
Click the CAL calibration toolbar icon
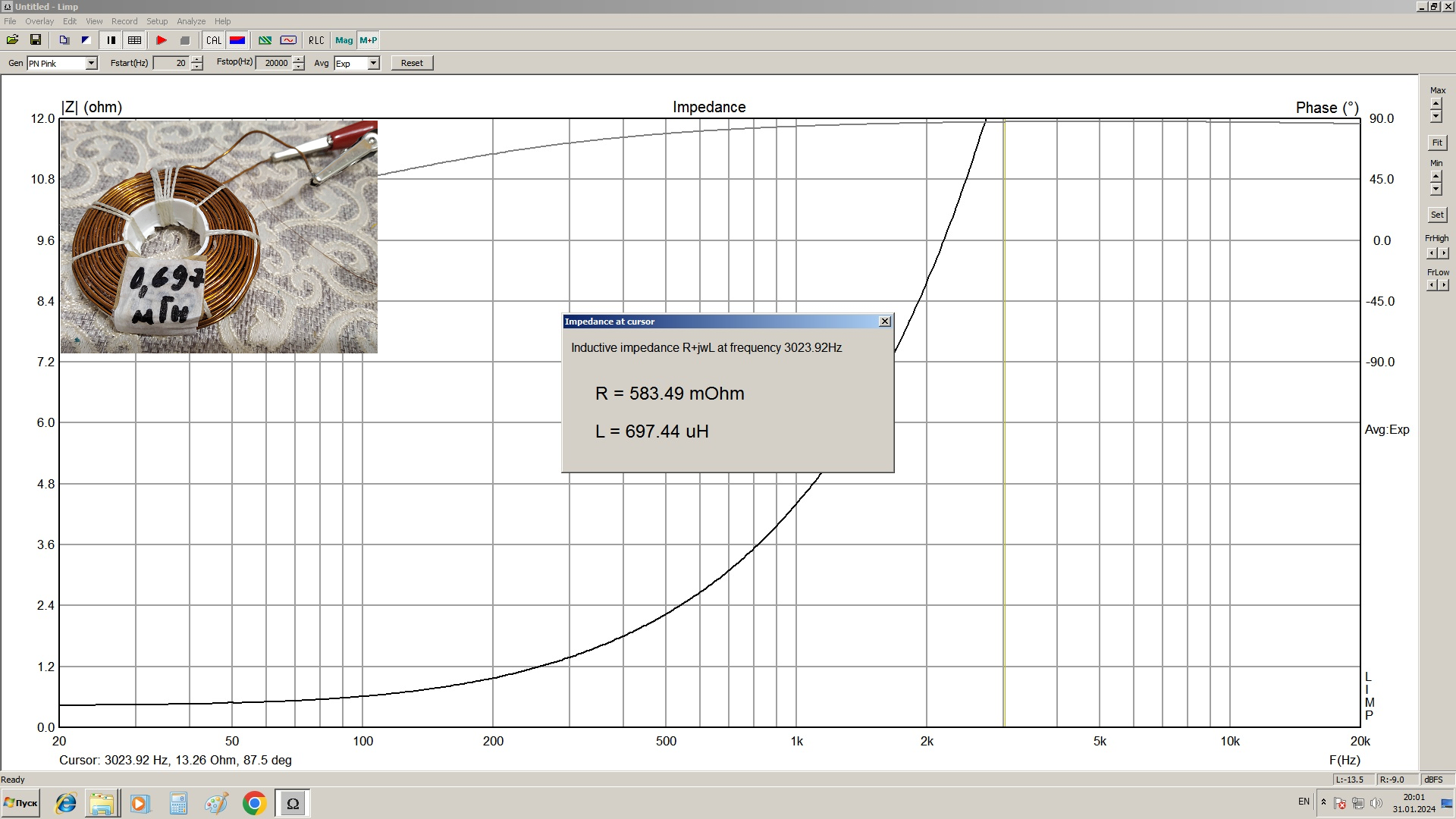pyautogui.click(x=214, y=40)
